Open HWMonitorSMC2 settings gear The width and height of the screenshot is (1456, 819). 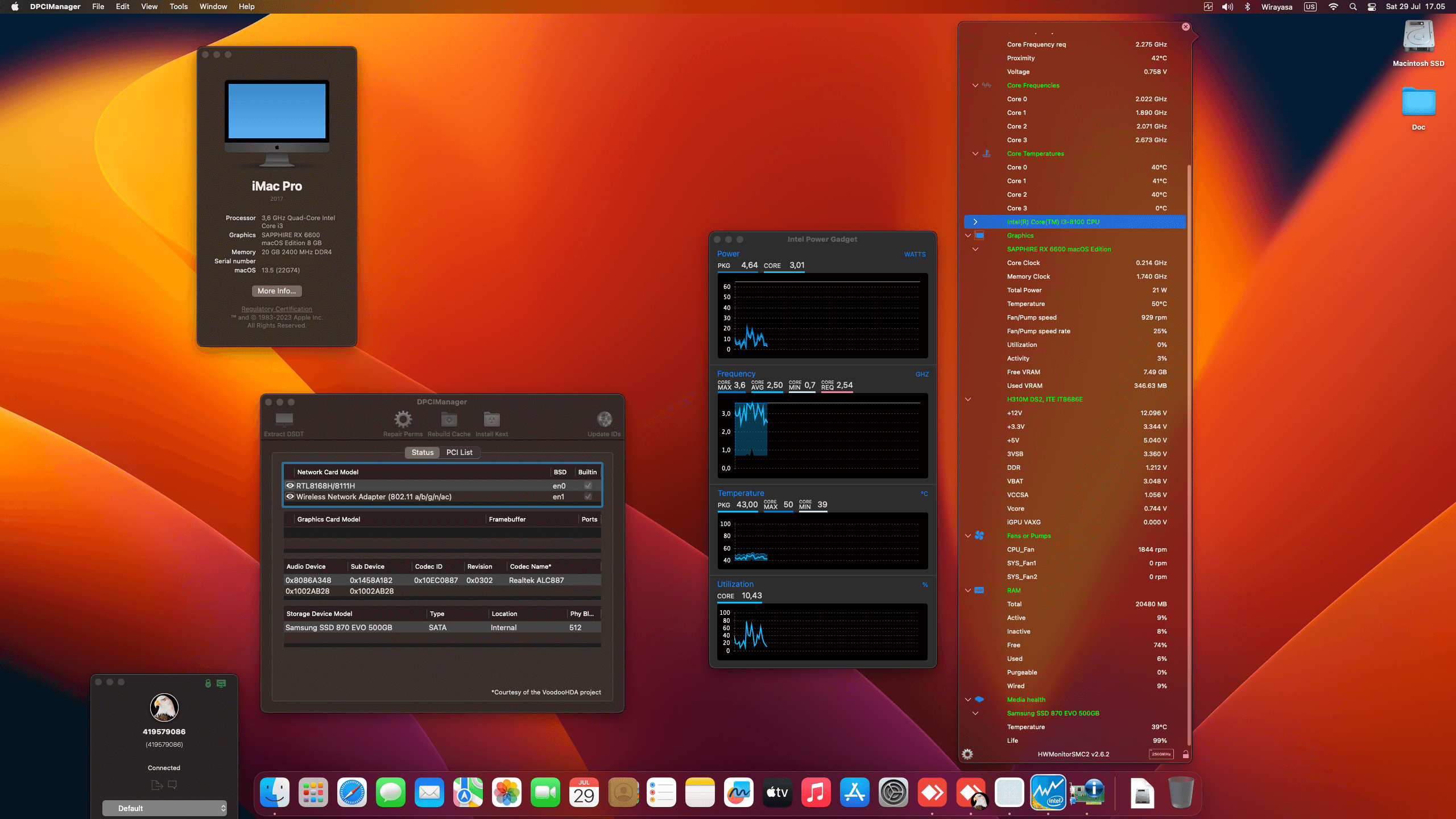click(x=967, y=754)
